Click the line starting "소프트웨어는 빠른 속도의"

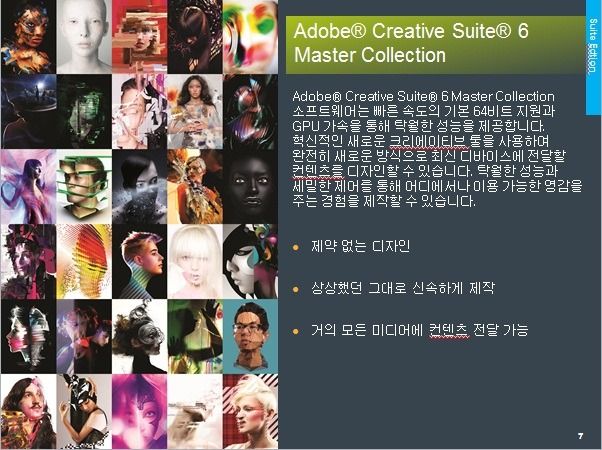click(x=423, y=111)
